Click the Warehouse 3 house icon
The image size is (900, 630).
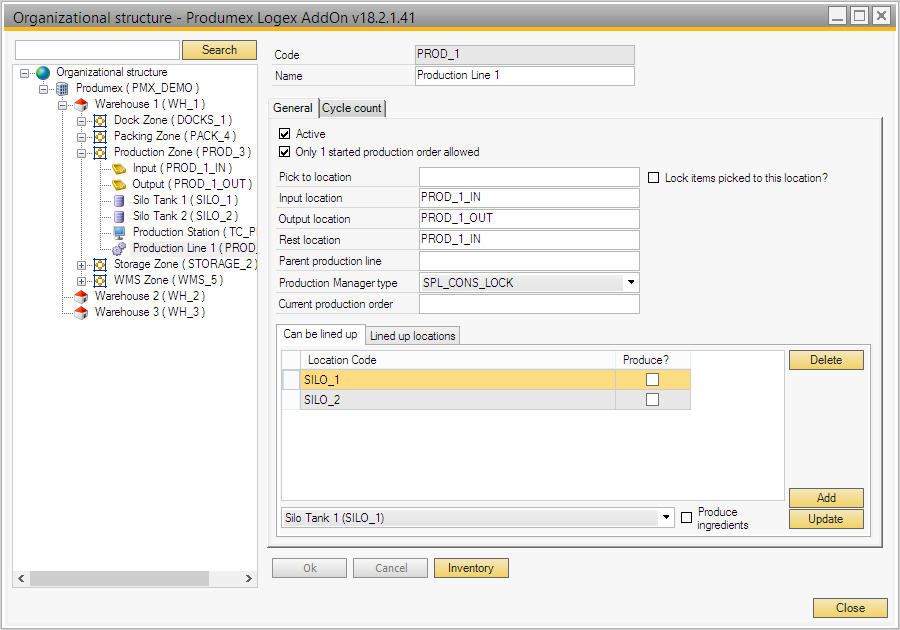pyautogui.click(x=81, y=313)
